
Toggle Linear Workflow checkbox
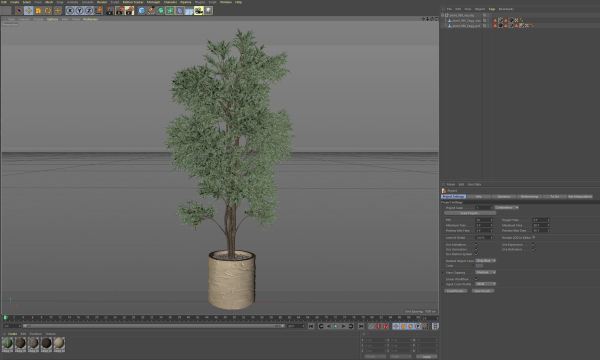coord(476,279)
